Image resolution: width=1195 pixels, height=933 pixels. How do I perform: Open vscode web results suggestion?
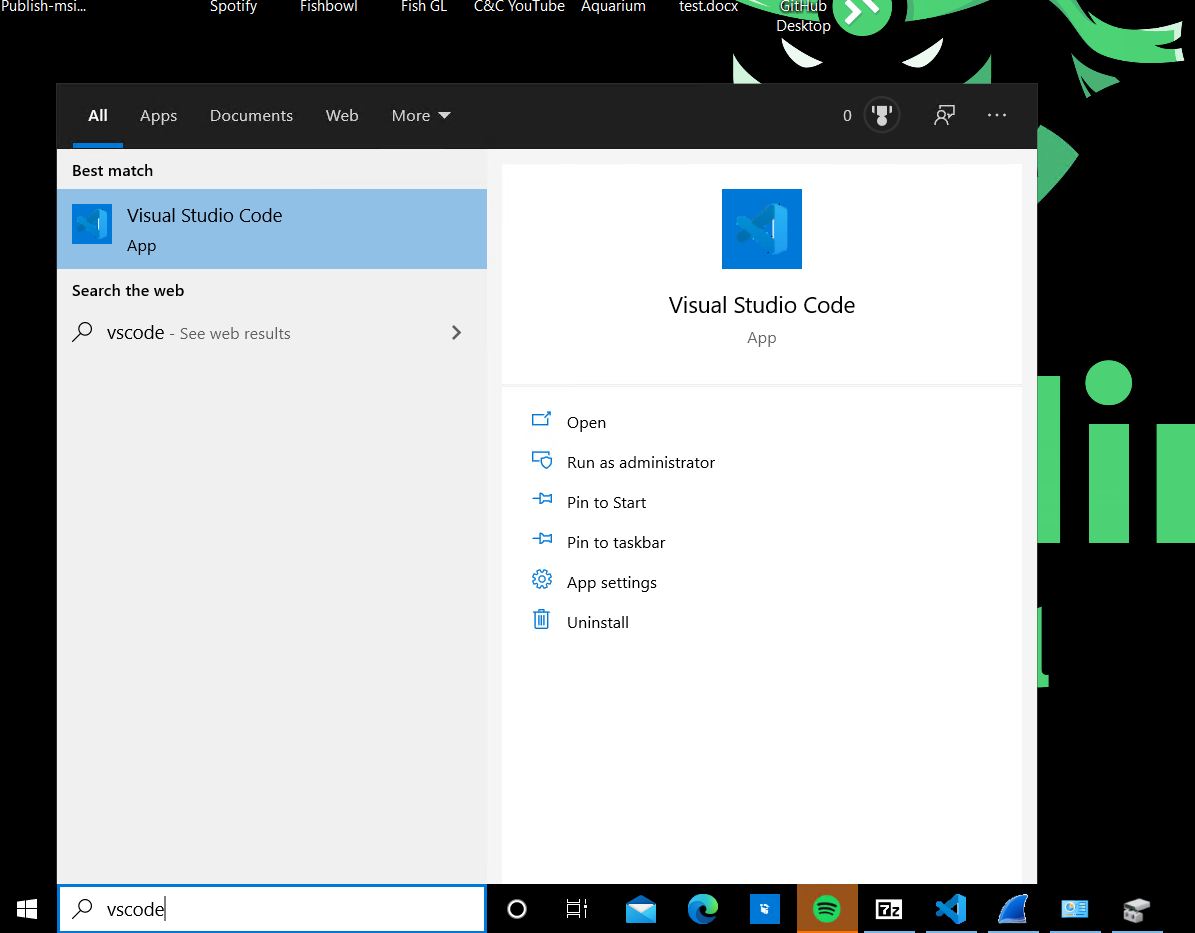pos(271,333)
